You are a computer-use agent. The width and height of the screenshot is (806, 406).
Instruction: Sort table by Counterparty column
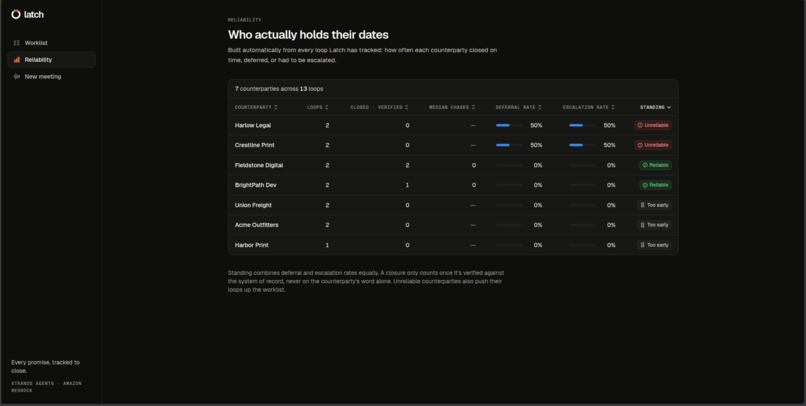click(256, 107)
